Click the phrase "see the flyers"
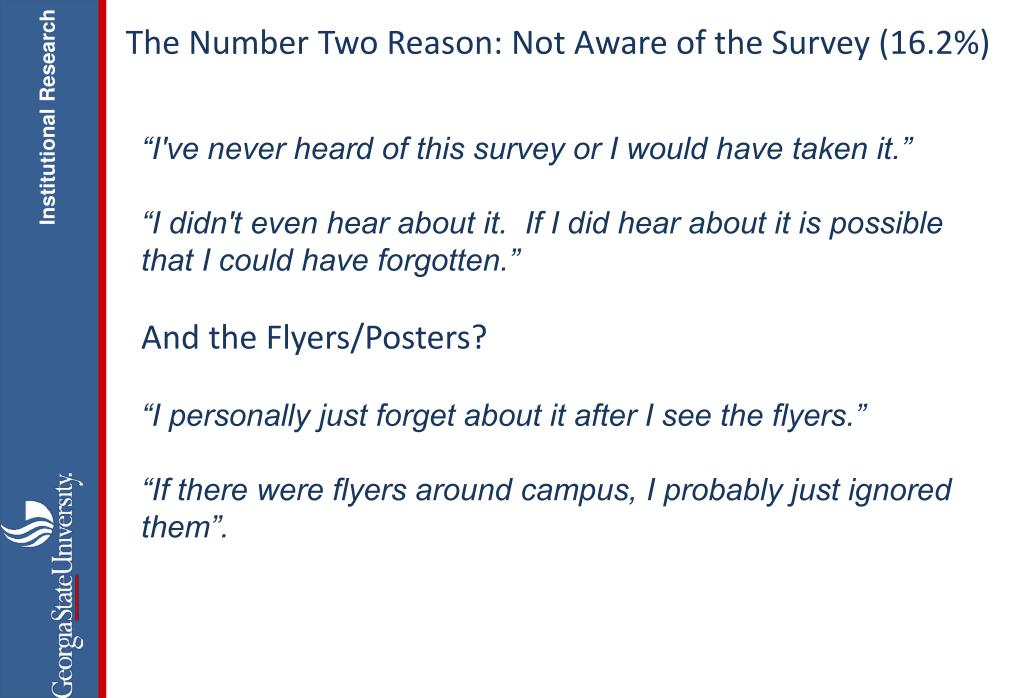1024x698 pixels. point(761,416)
